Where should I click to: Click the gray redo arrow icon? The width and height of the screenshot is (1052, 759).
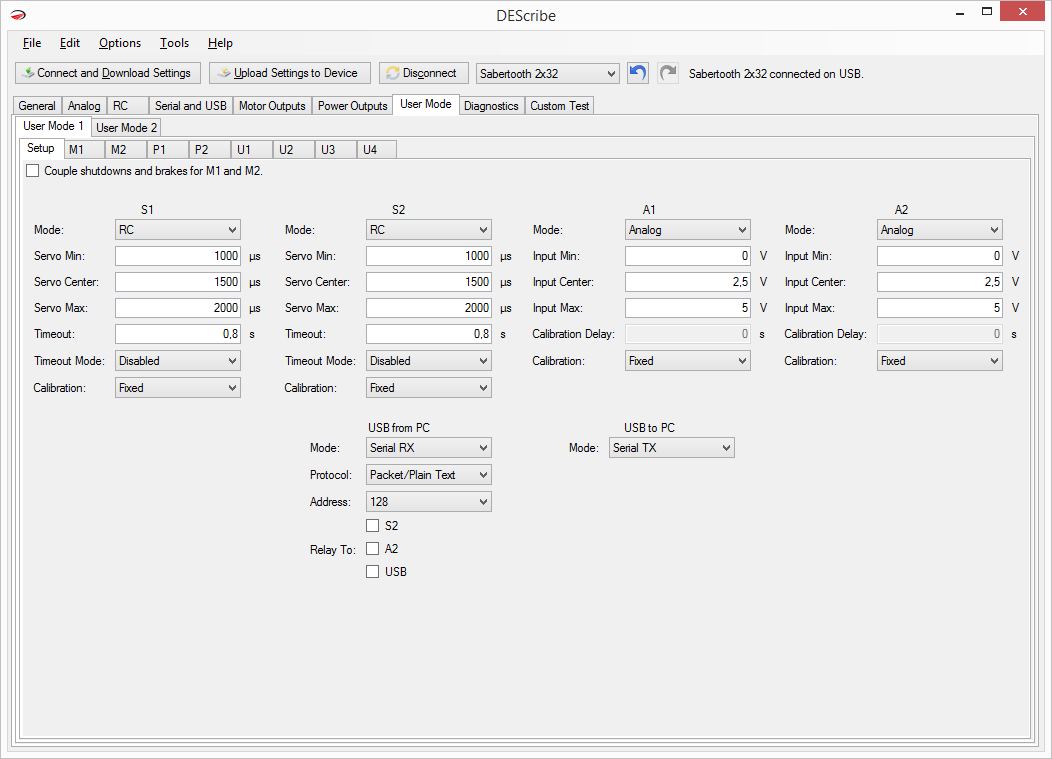(x=667, y=73)
